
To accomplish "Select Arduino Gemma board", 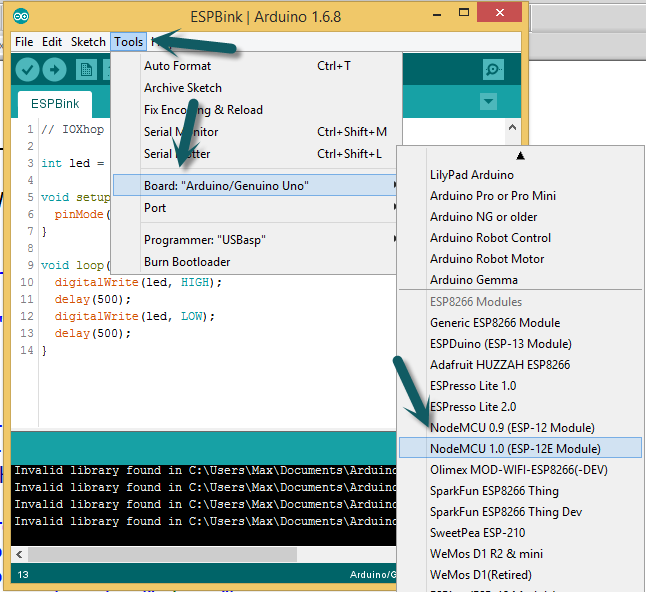I will (x=520, y=280).
